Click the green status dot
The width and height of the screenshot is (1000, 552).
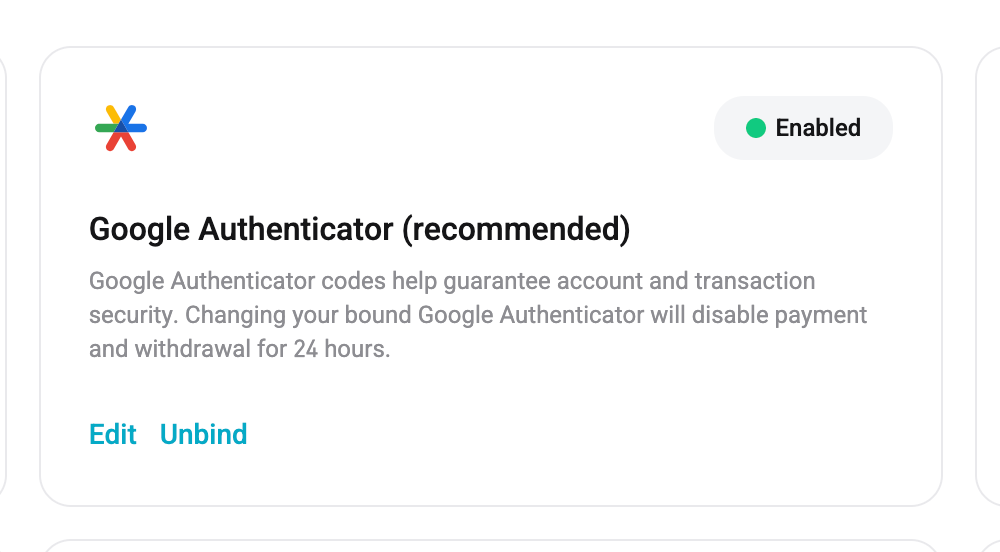point(756,128)
